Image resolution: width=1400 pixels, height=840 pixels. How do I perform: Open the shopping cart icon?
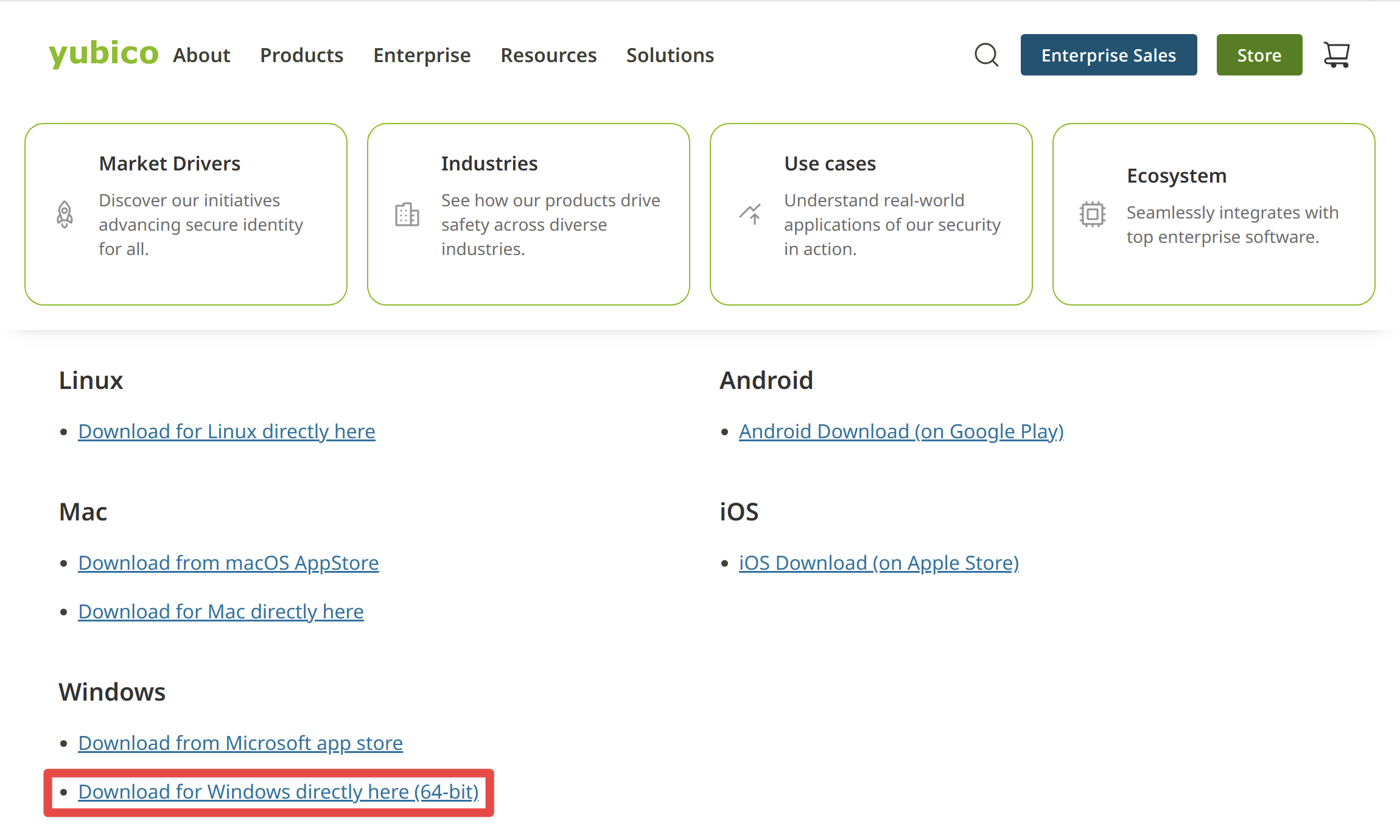coord(1337,55)
